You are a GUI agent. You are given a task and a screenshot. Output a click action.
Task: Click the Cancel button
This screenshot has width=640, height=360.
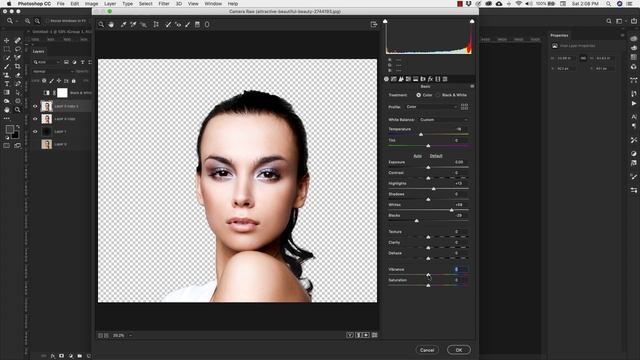(427, 350)
